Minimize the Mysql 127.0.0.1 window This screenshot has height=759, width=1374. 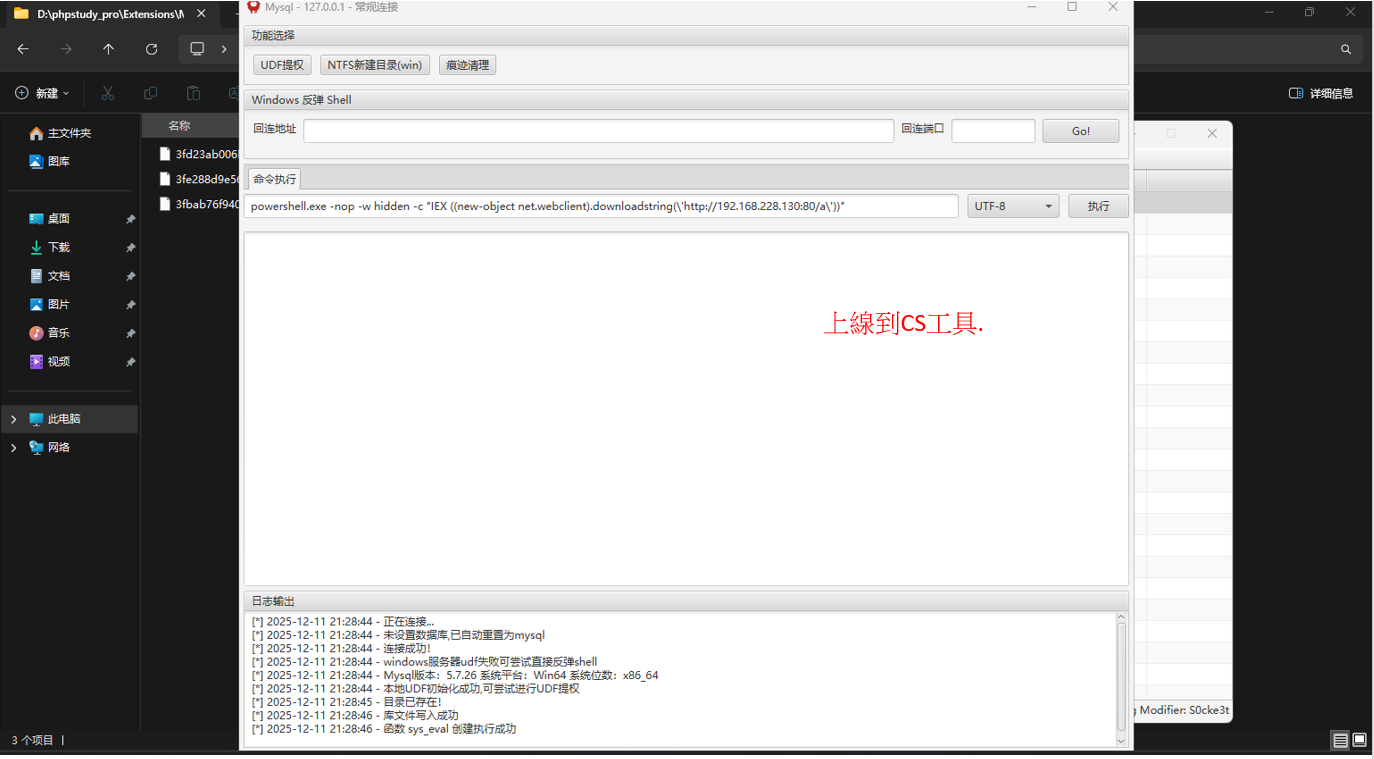[1032, 7]
